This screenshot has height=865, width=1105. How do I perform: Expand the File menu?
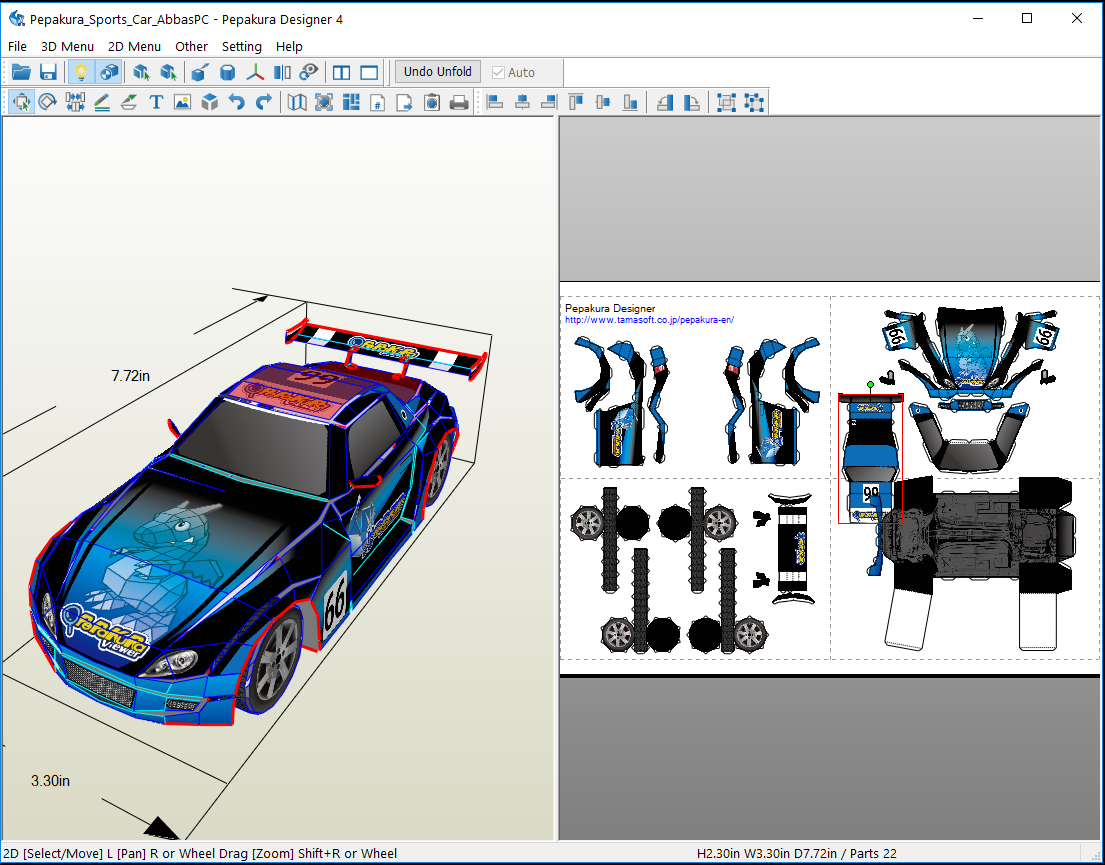coord(17,47)
